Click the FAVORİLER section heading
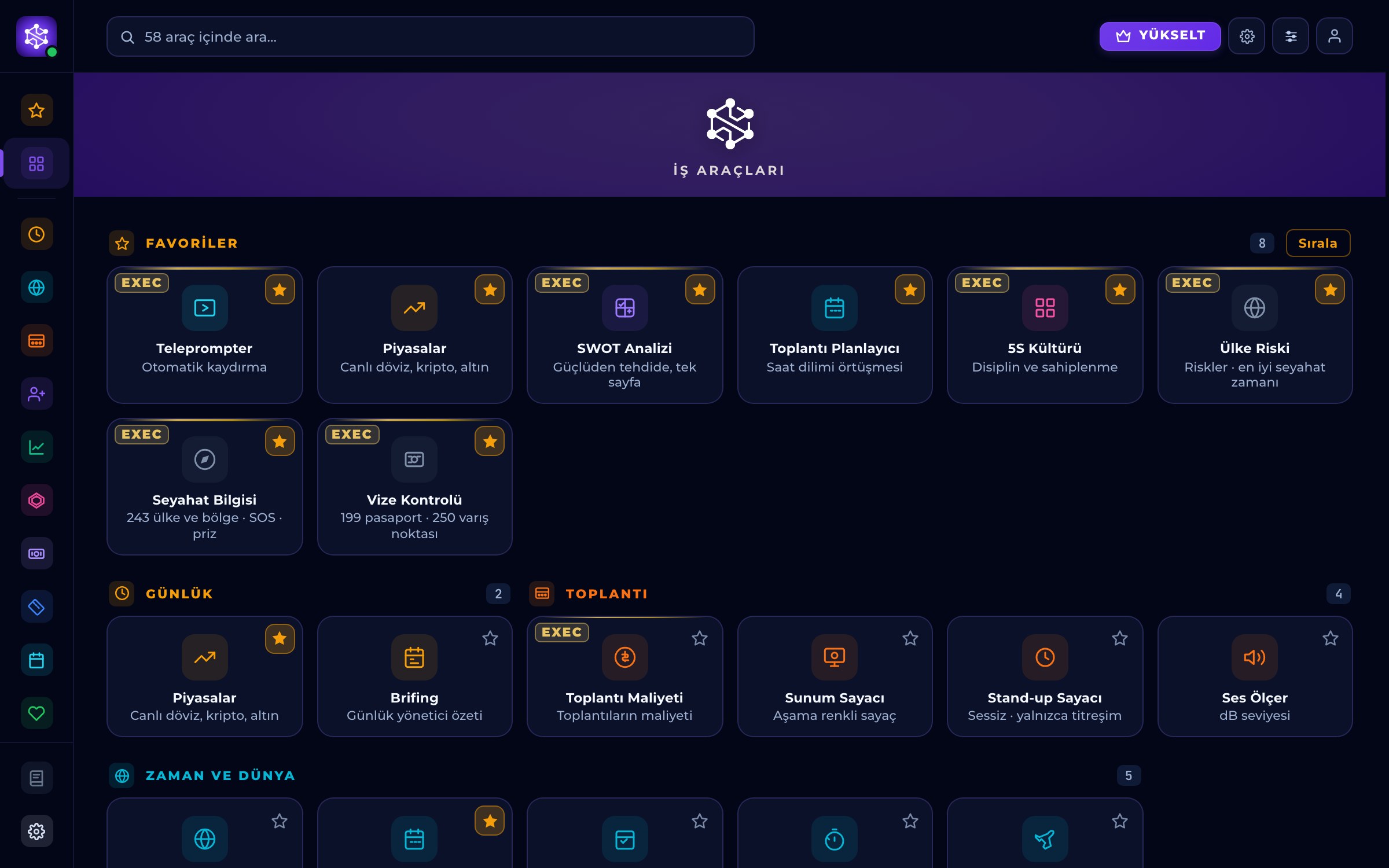1389x868 pixels. coord(192,243)
